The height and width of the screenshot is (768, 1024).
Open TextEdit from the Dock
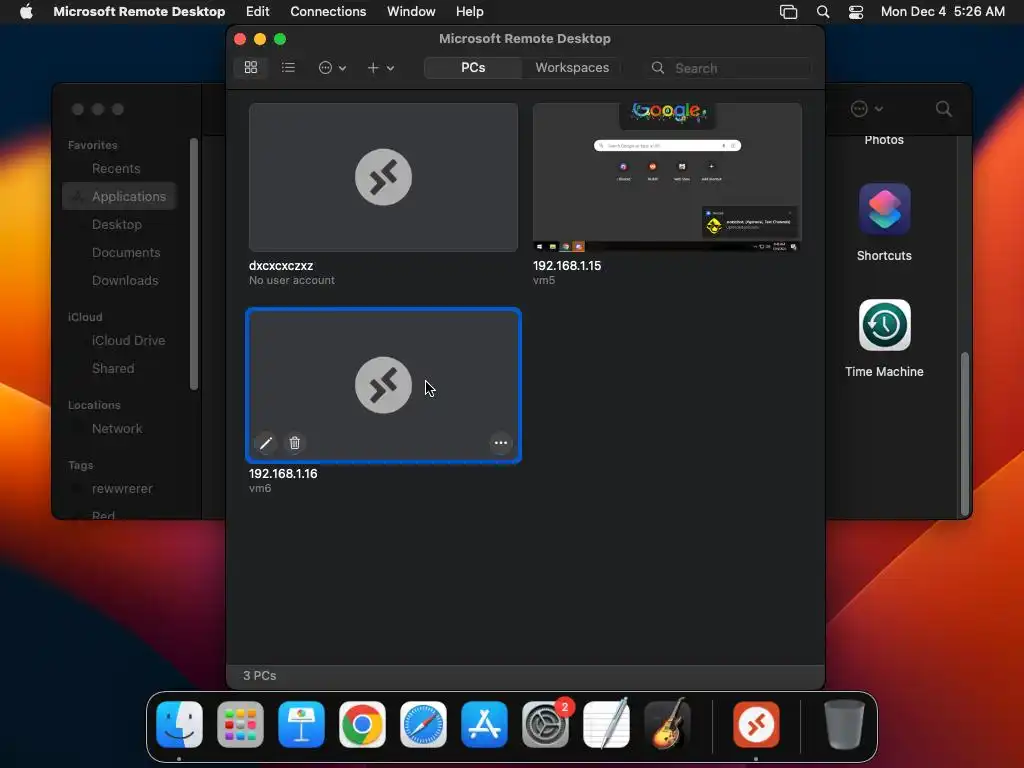(x=606, y=724)
